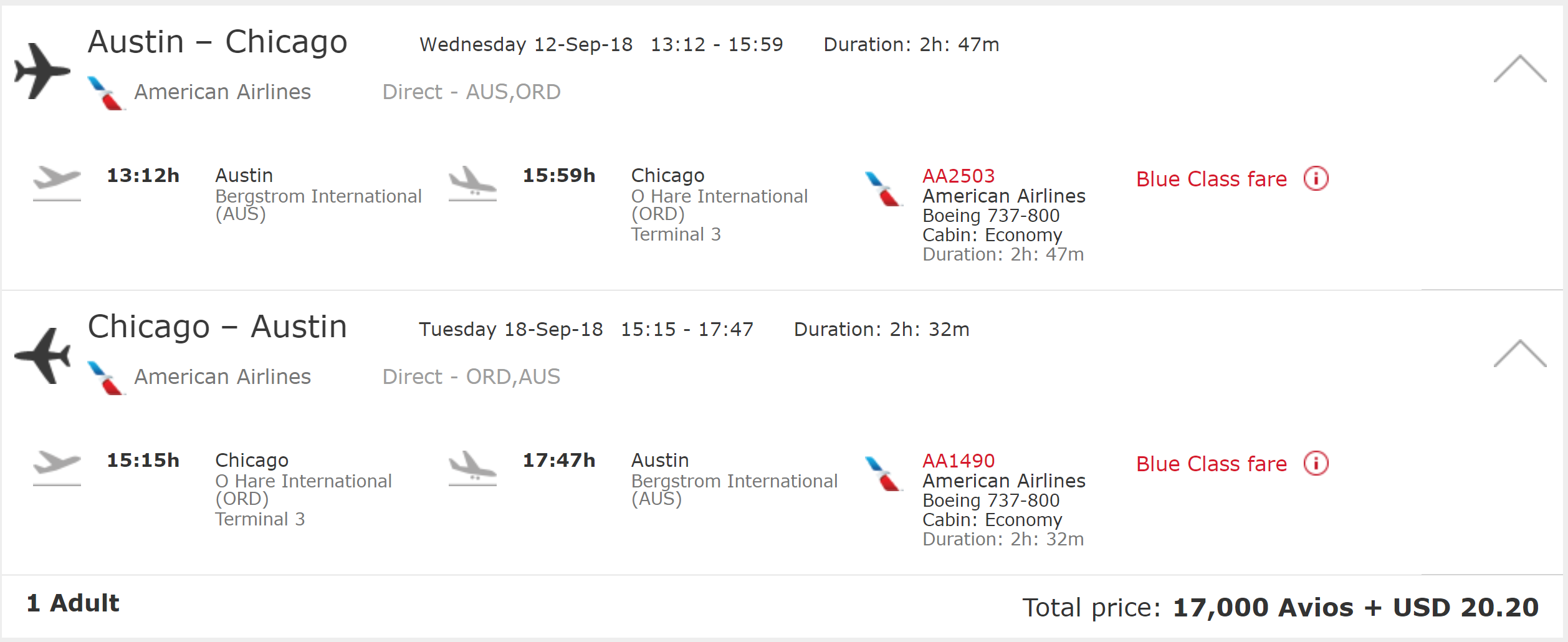Collapse the Austin – Chicago flight details
This screenshot has width=1568, height=642.
1519,69
